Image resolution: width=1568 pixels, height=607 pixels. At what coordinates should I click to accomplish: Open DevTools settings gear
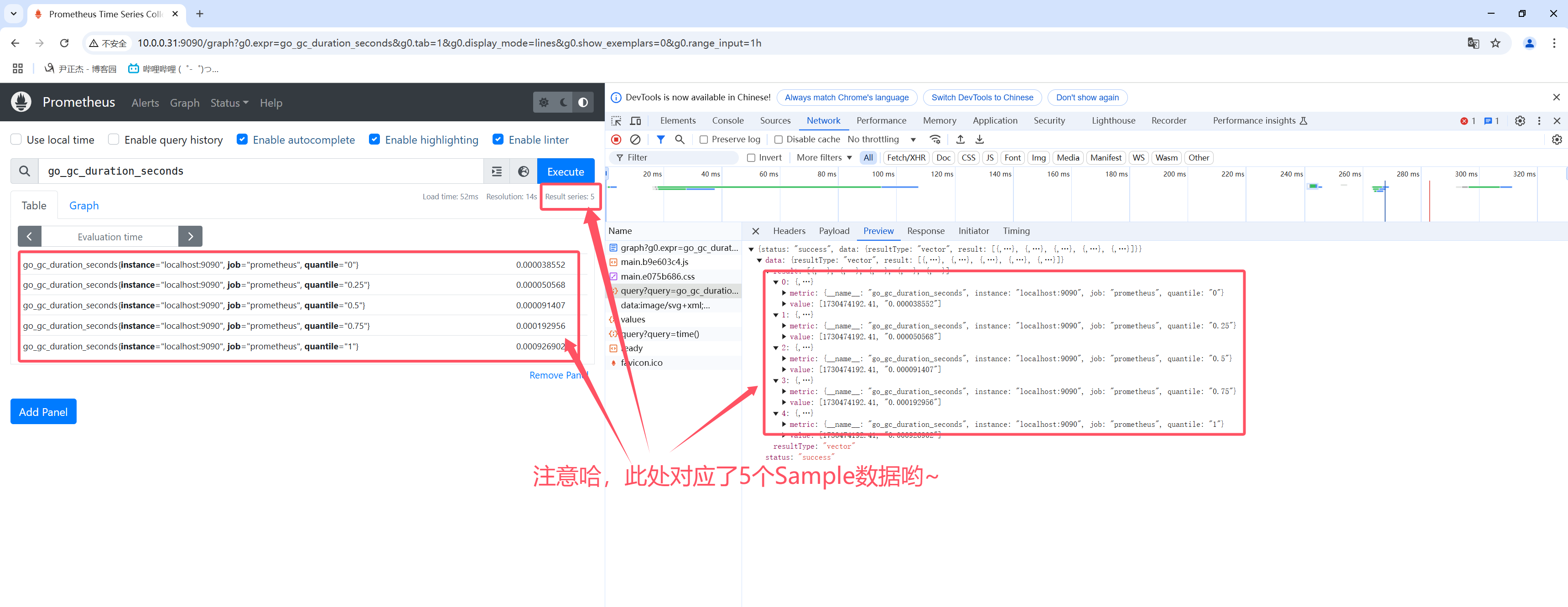(x=1519, y=120)
